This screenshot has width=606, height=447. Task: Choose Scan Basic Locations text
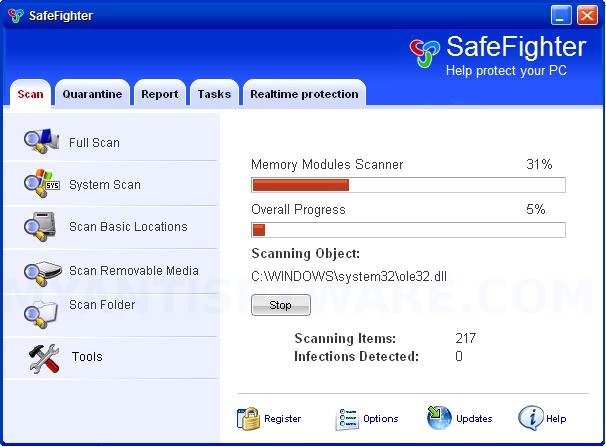(x=128, y=226)
